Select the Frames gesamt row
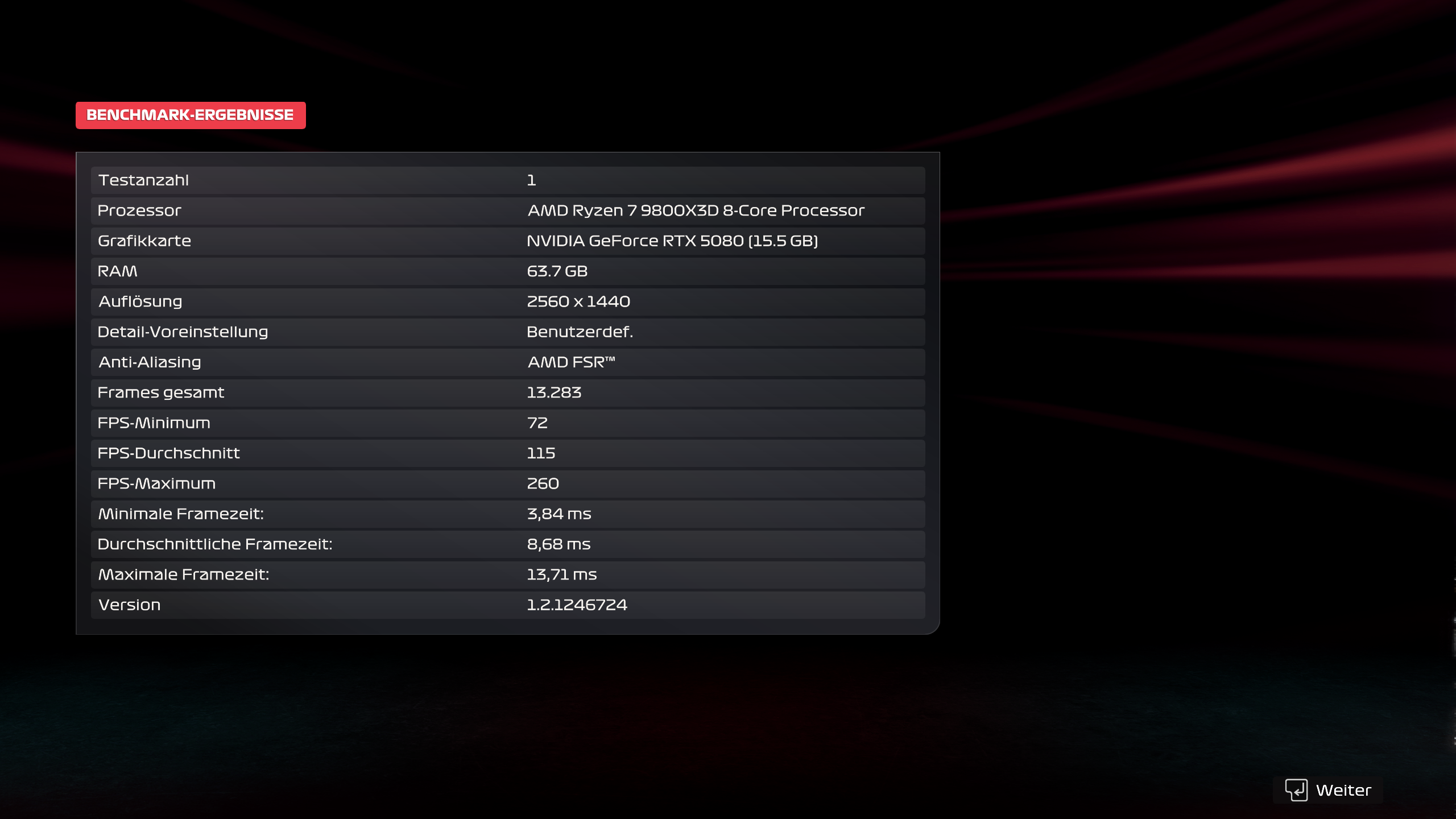The width and height of the screenshot is (1456, 819). (x=507, y=392)
